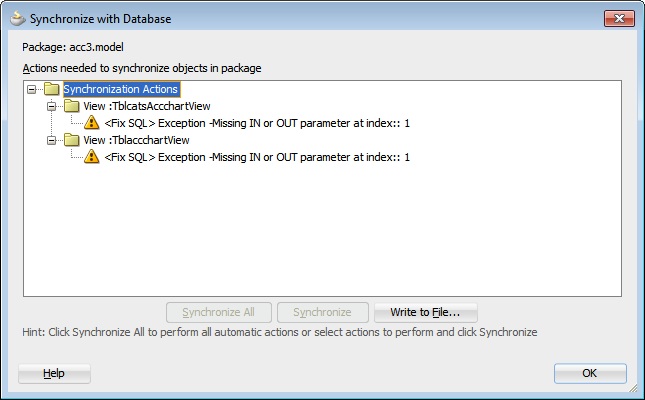645x400 pixels.
Task: Collapse the Synchronization Actions root node
Action: click(x=32, y=89)
